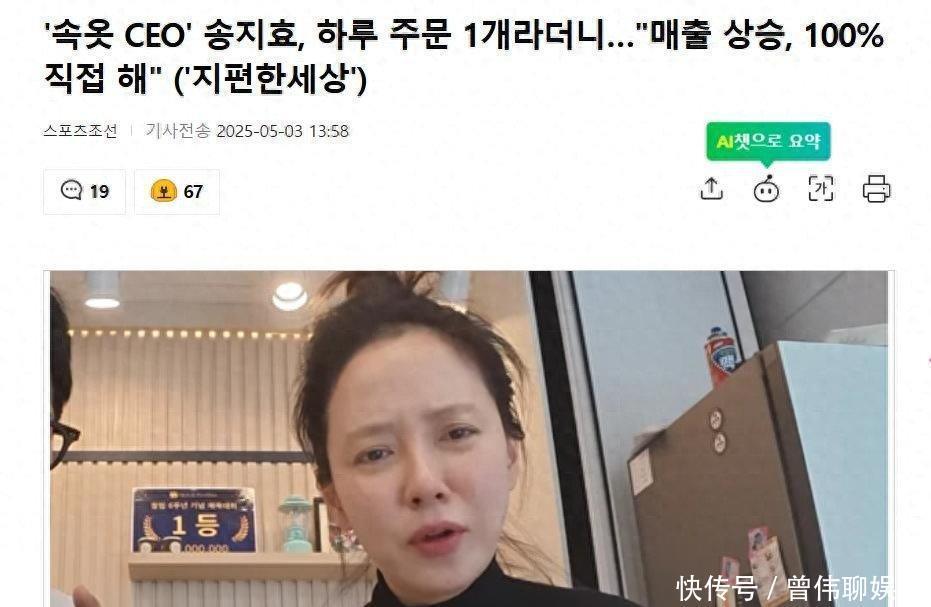Click the green AI챗으로 요약 bubble

768,141
